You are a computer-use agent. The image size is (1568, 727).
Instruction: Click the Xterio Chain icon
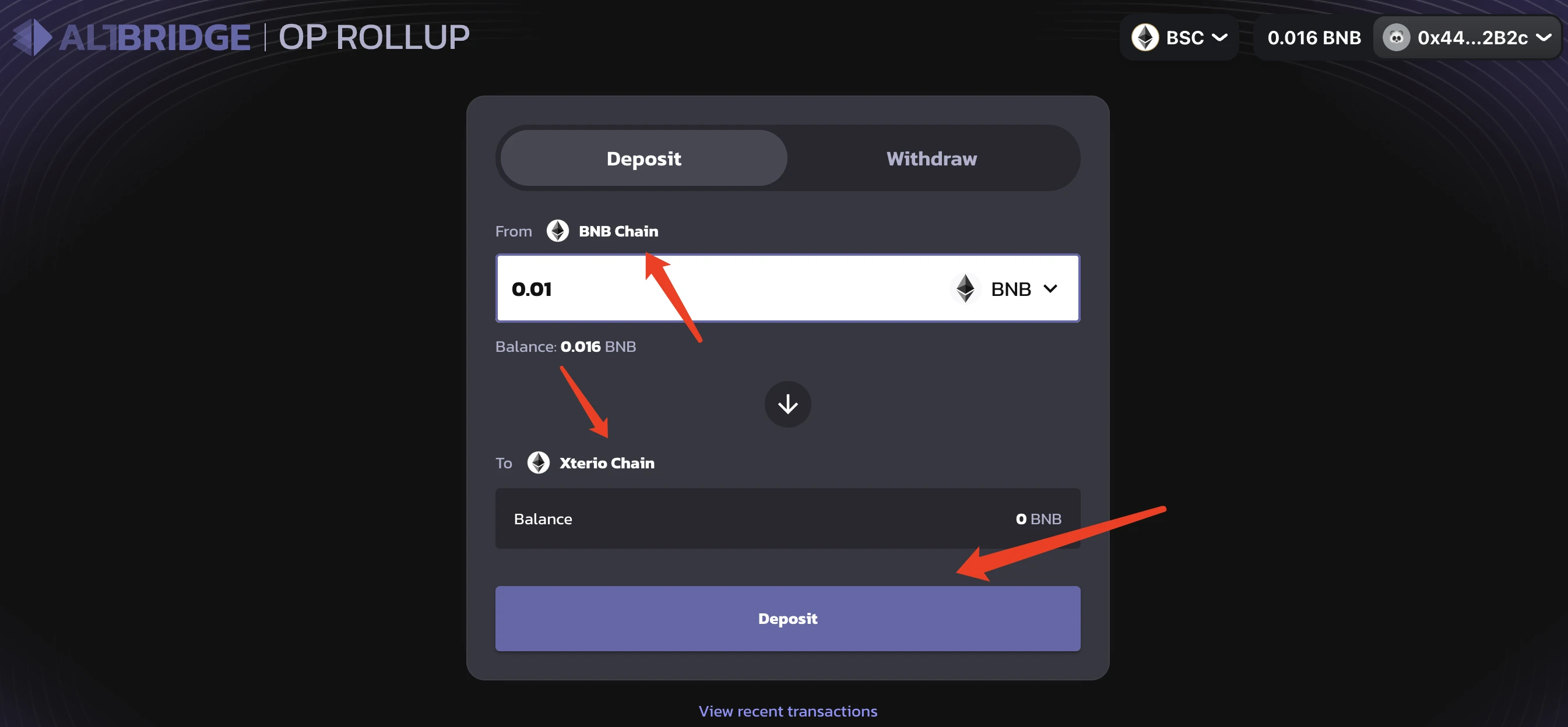coord(540,461)
